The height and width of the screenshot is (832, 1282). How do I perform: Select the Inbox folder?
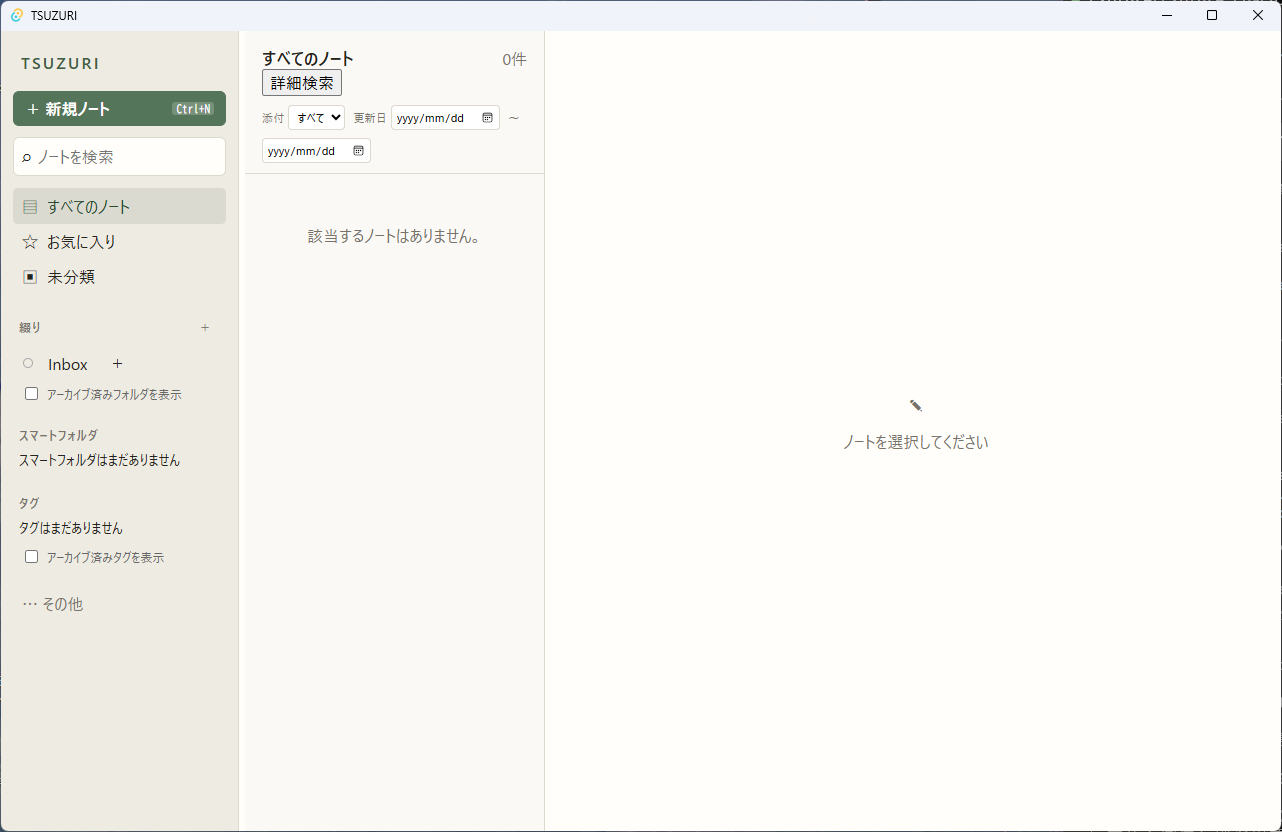68,364
